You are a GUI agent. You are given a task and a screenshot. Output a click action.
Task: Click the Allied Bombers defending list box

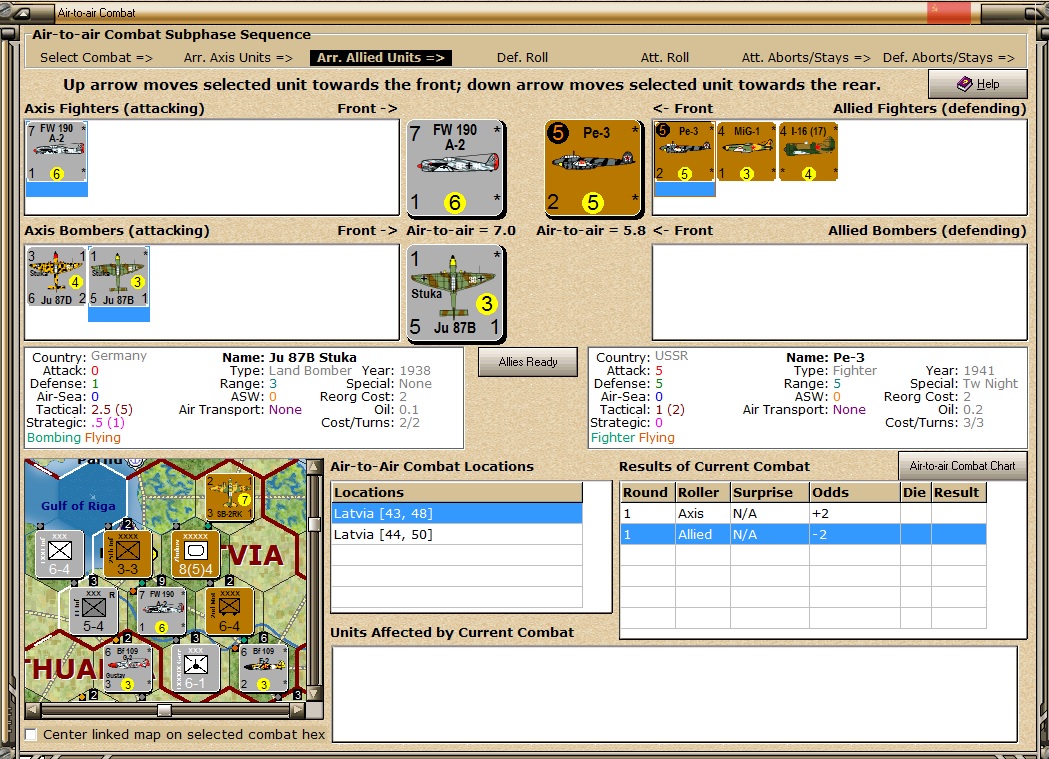coord(840,292)
